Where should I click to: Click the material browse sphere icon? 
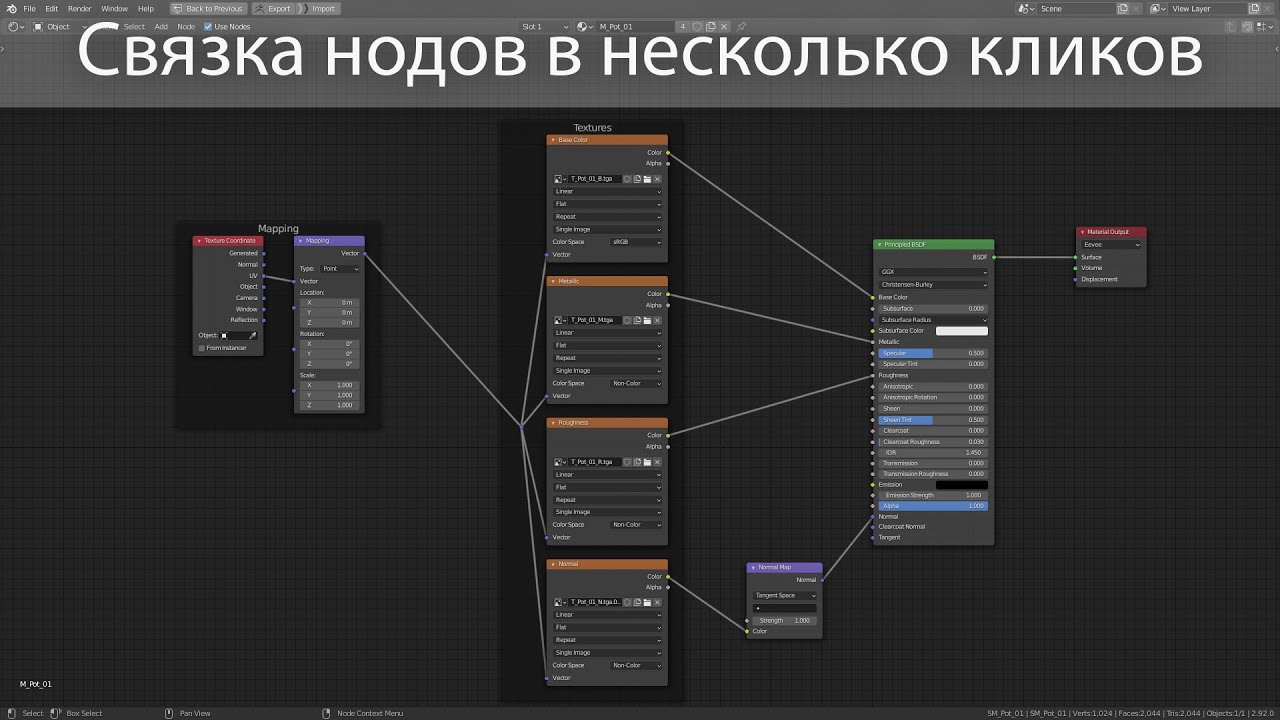(584, 26)
